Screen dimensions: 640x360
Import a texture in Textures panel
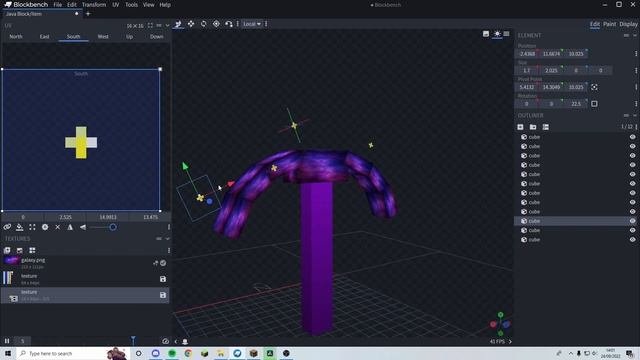(x=7, y=250)
